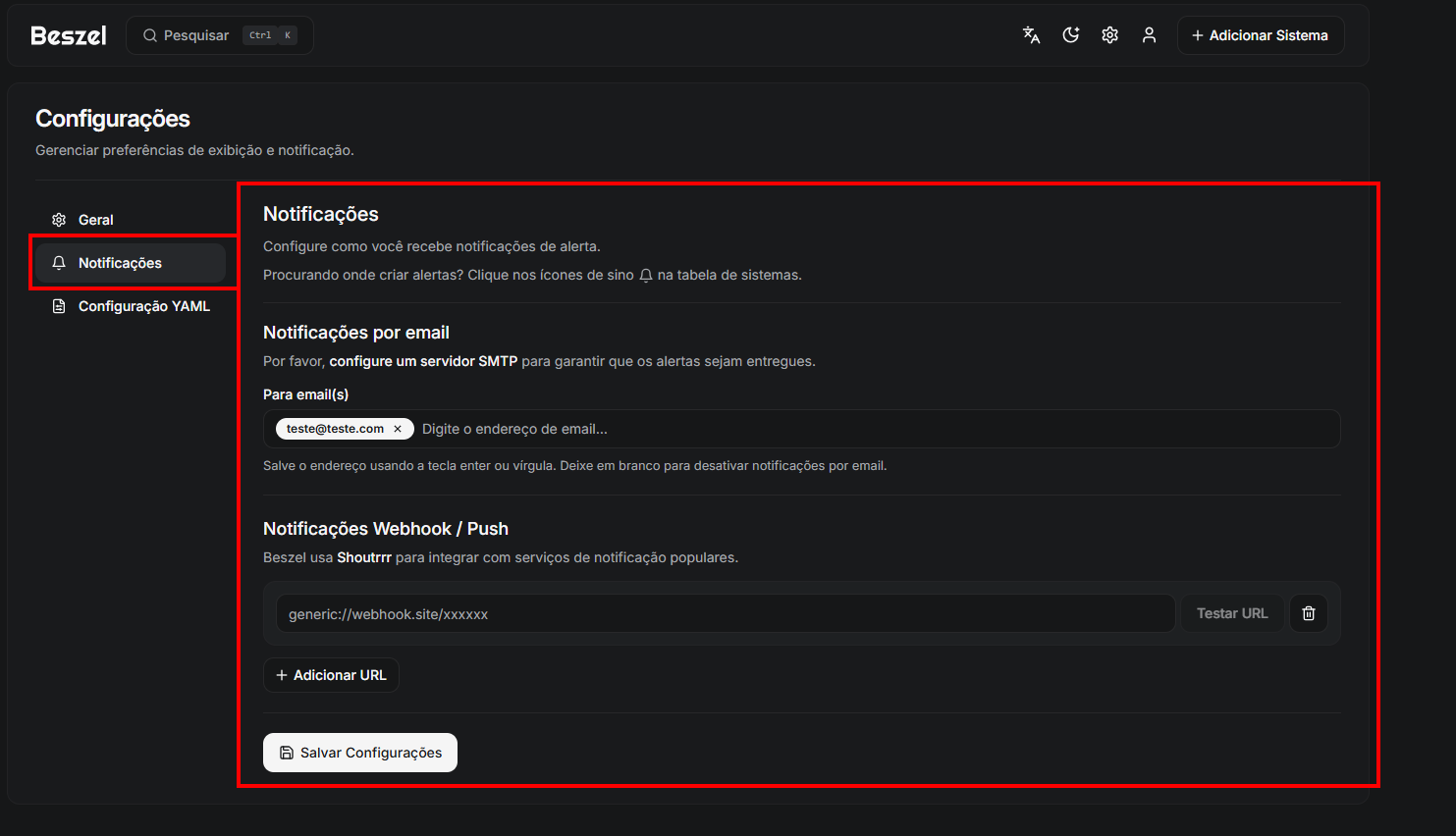Open the user account icon
Image resolution: width=1456 pixels, height=836 pixels.
(x=1149, y=35)
